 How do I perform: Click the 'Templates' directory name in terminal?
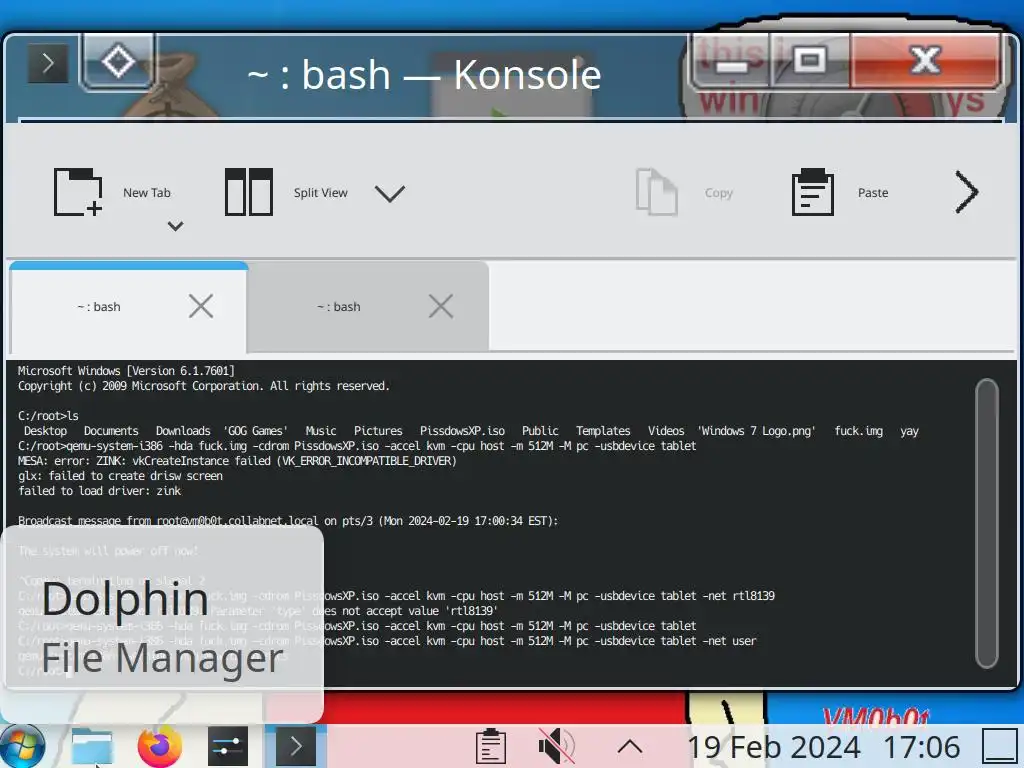click(x=603, y=431)
